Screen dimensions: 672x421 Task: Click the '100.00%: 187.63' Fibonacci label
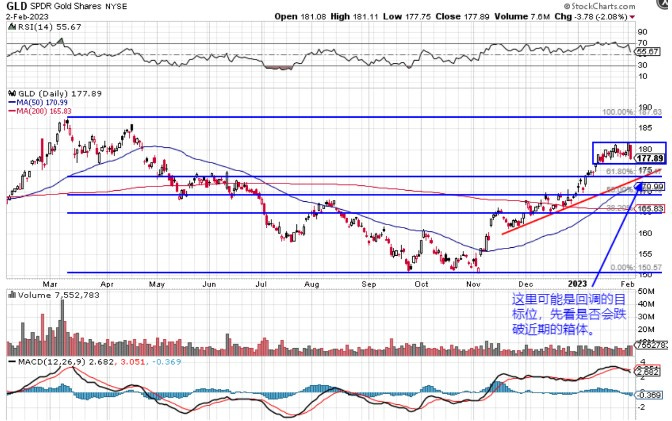coord(632,112)
